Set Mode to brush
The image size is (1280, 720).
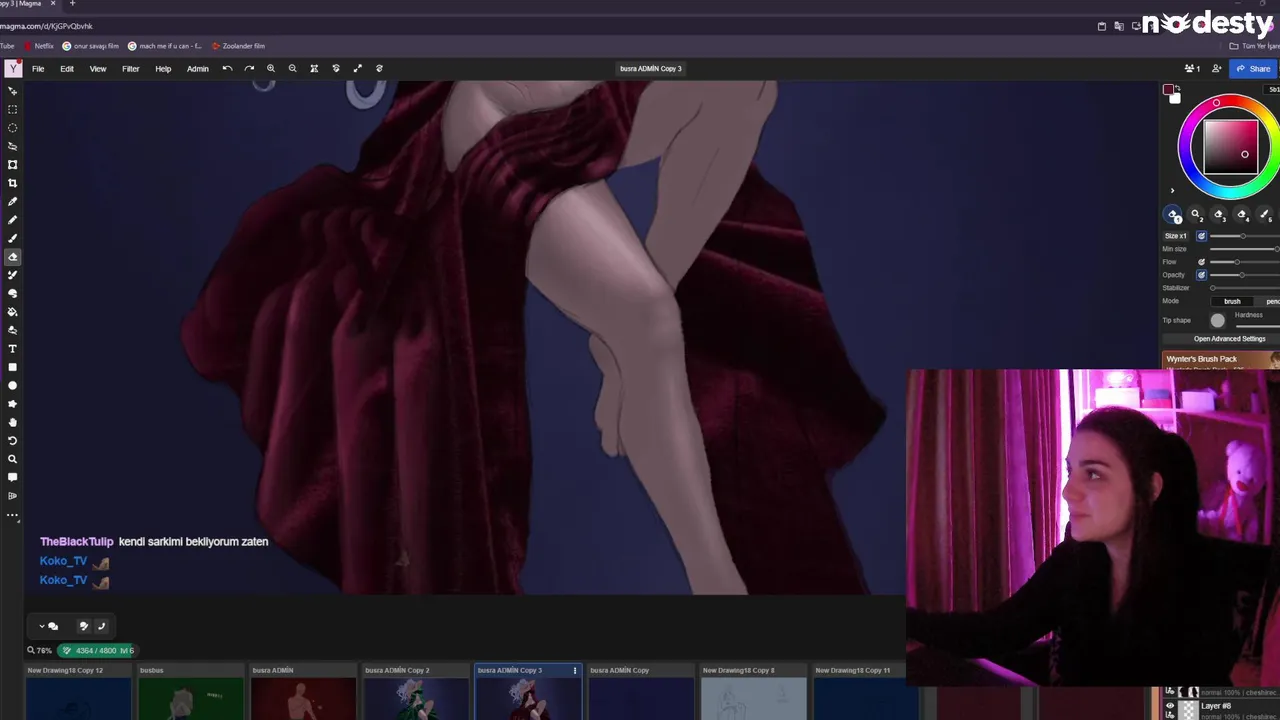pos(1232,301)
